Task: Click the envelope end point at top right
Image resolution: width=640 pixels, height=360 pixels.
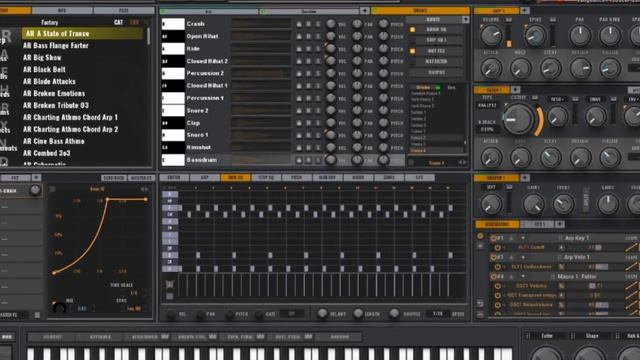Action: (146, 199)
